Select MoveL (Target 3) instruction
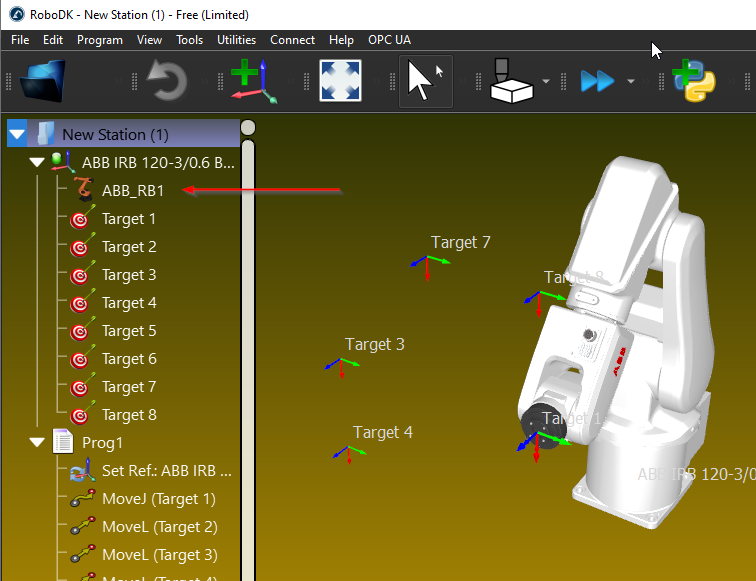 160,555
